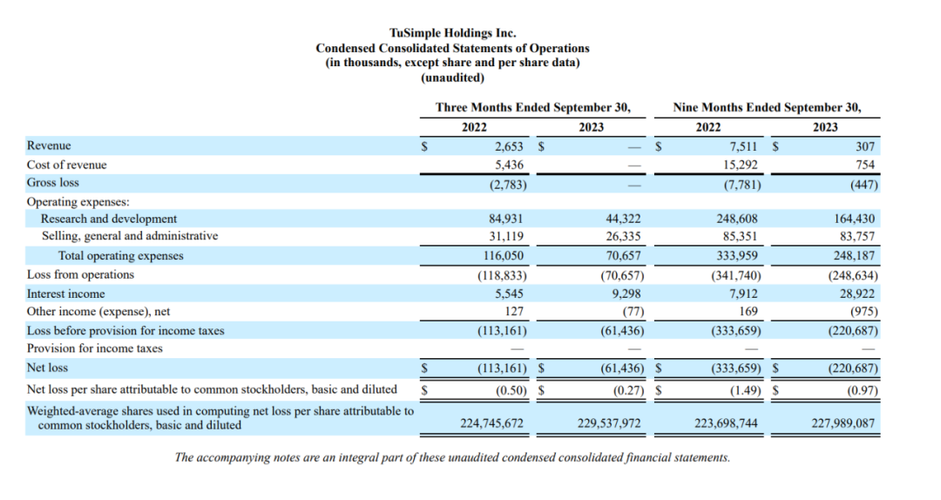Click weighted-average shares value 223,698,744
Screen dimensions: 941x500
tap(726, 424)
